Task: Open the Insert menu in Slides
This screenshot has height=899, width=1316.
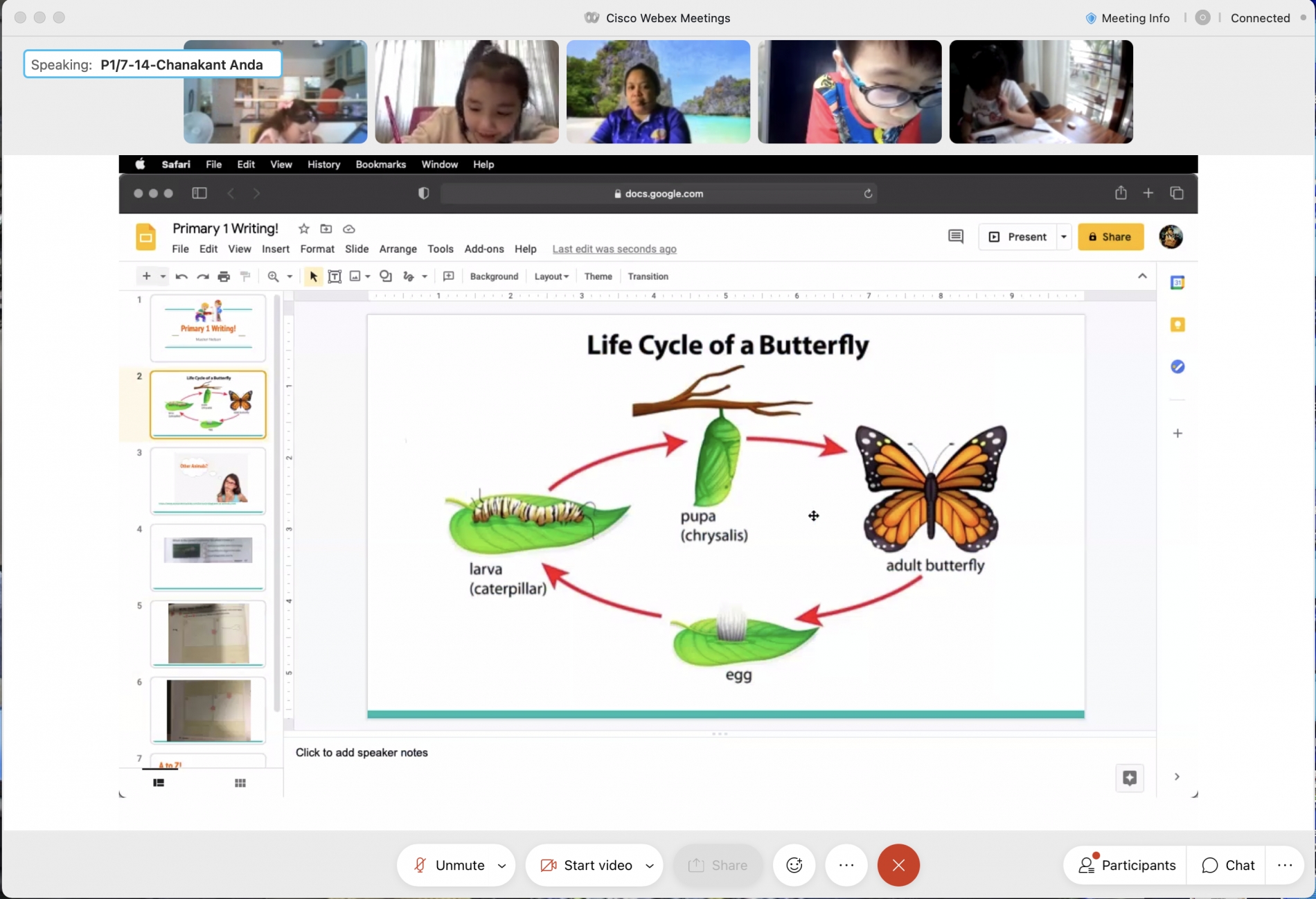Action: 276,249
